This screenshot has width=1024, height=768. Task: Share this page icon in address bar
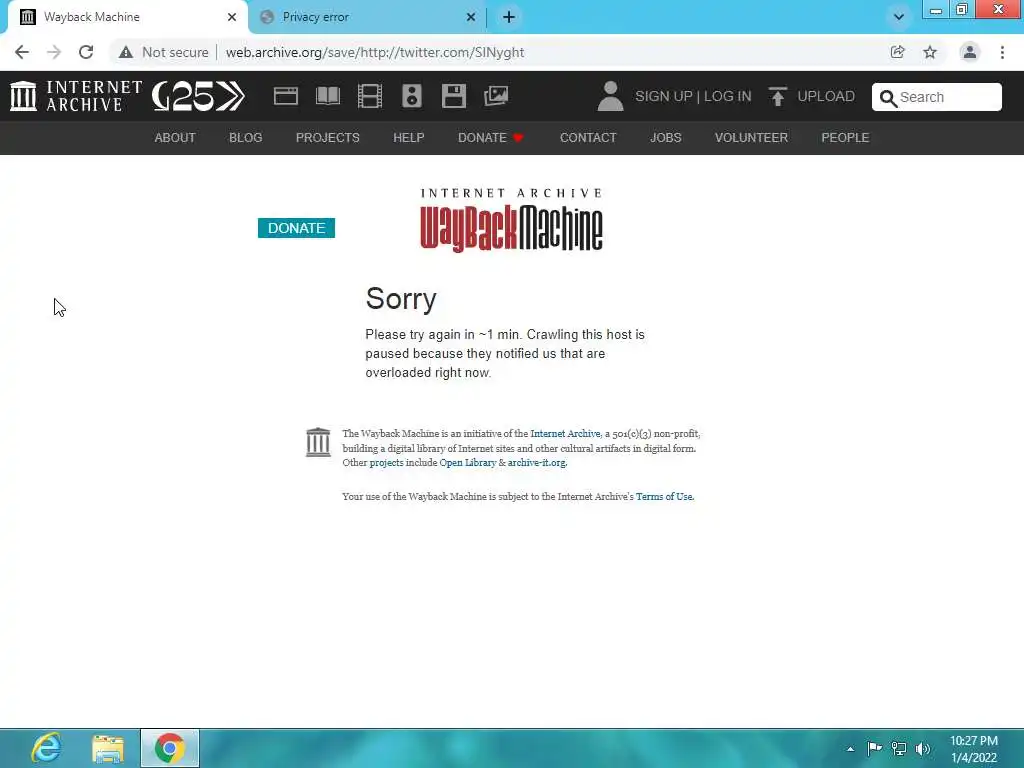point(897,52)
